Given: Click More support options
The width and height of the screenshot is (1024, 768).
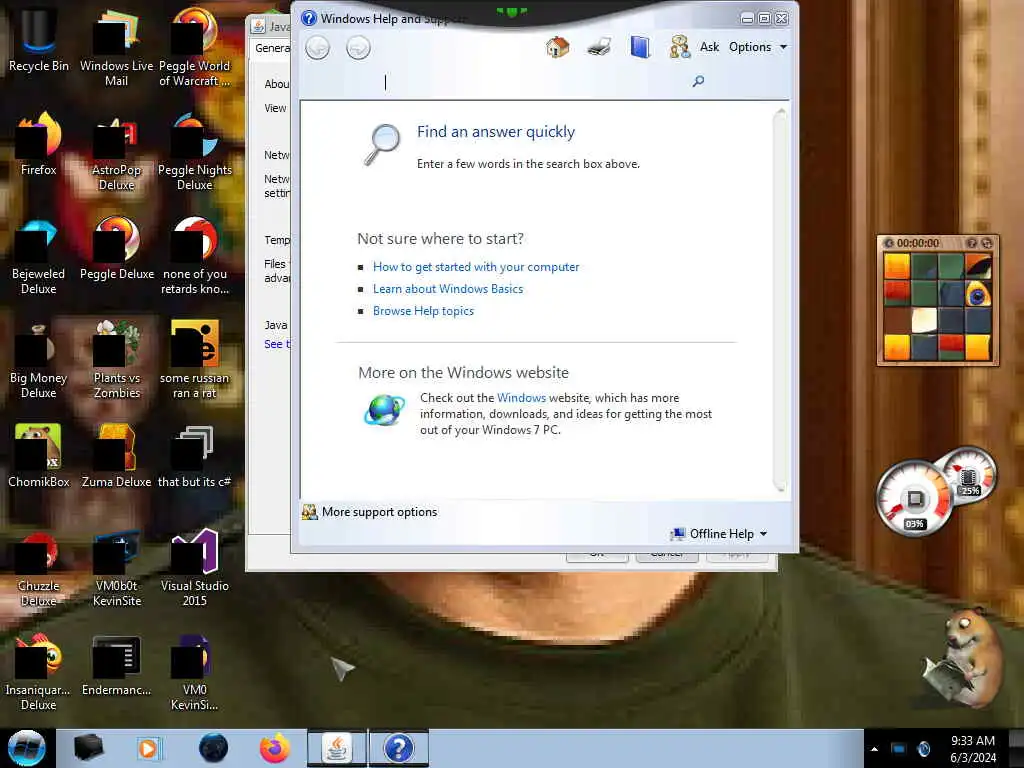Looking at the screenshot, I should click(x=370, y=512).
